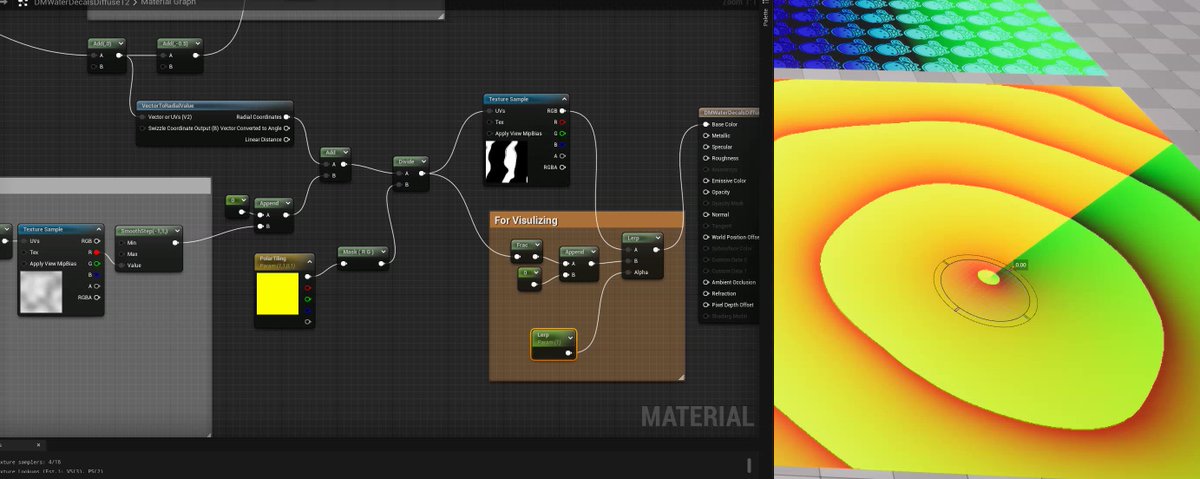Click the Emissive Color input pin

click(x=706, y=181)
